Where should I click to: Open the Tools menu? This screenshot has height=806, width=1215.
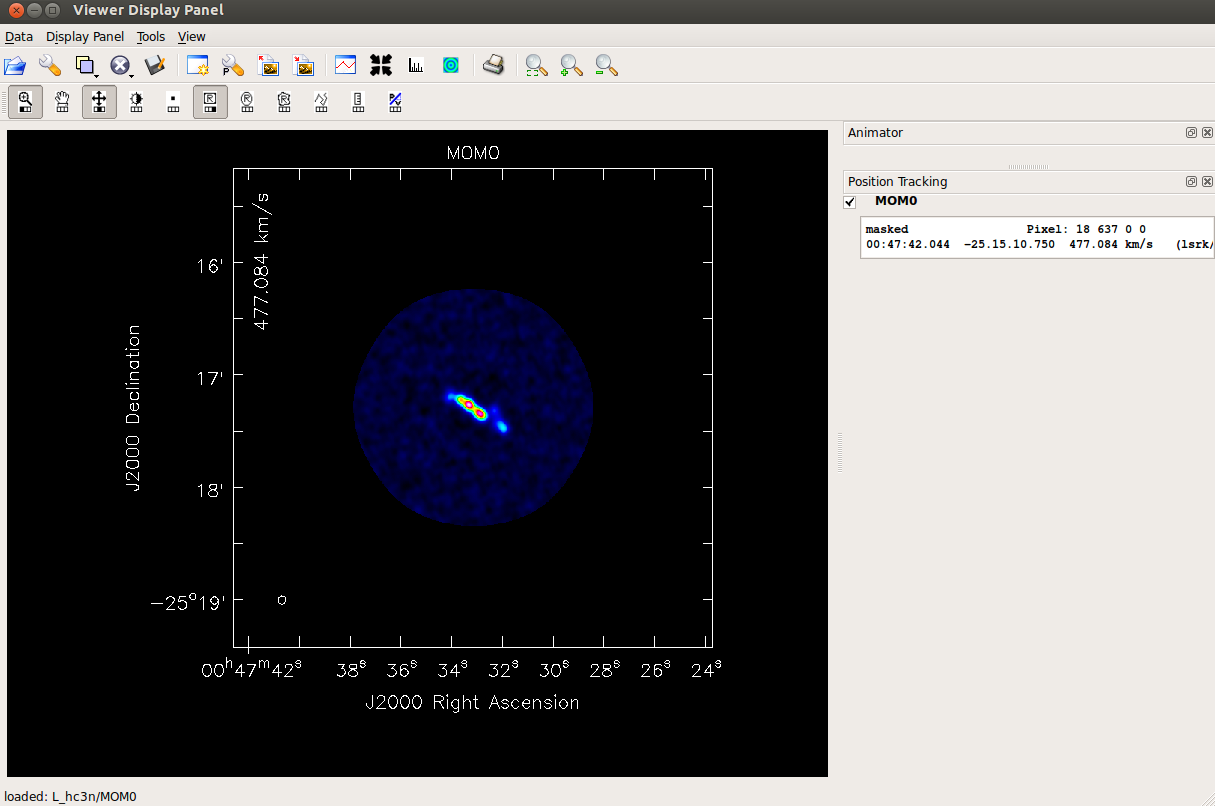[151, 37]
